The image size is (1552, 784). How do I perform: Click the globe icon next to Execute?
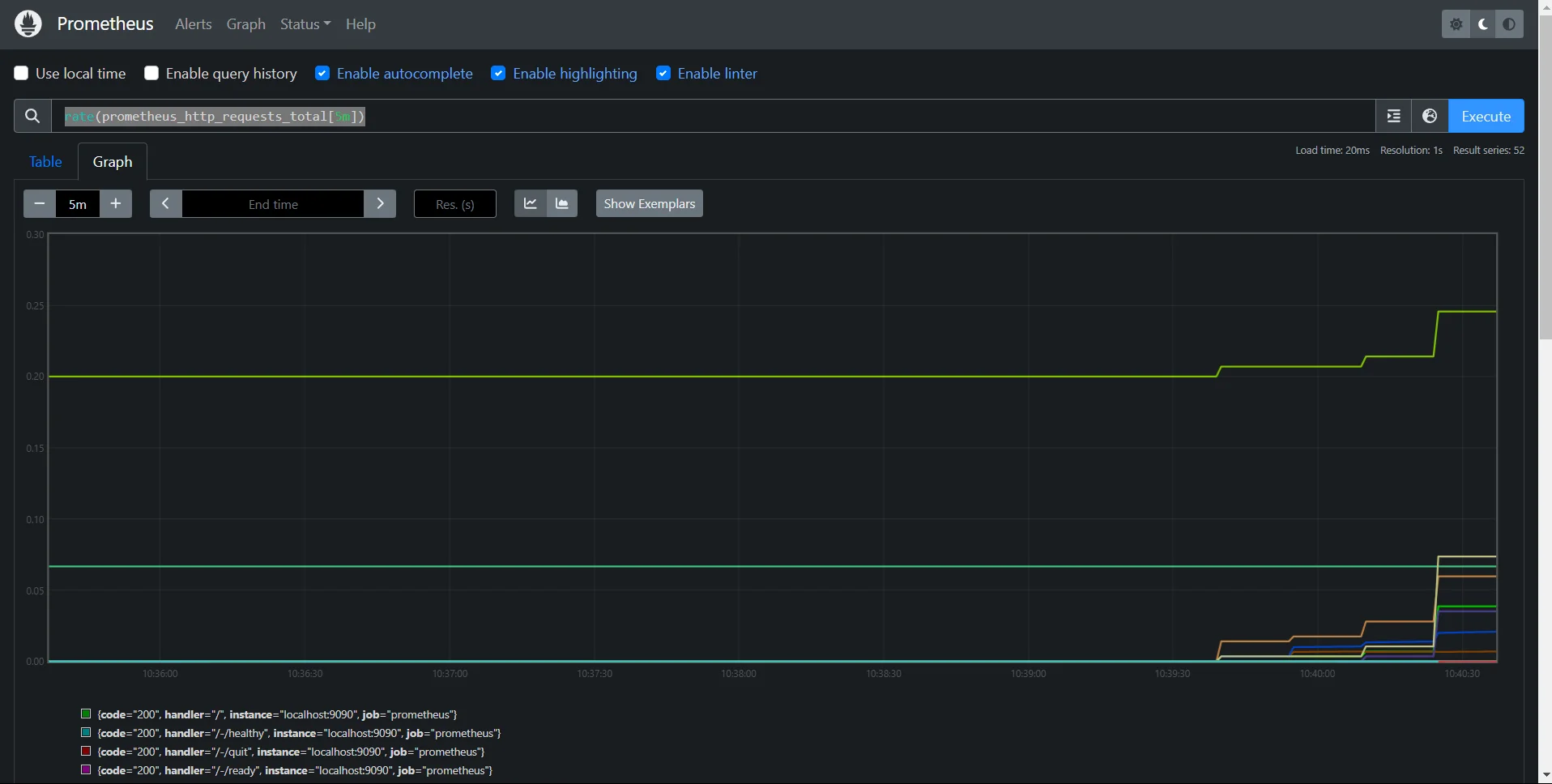[x=1429, y=116]
